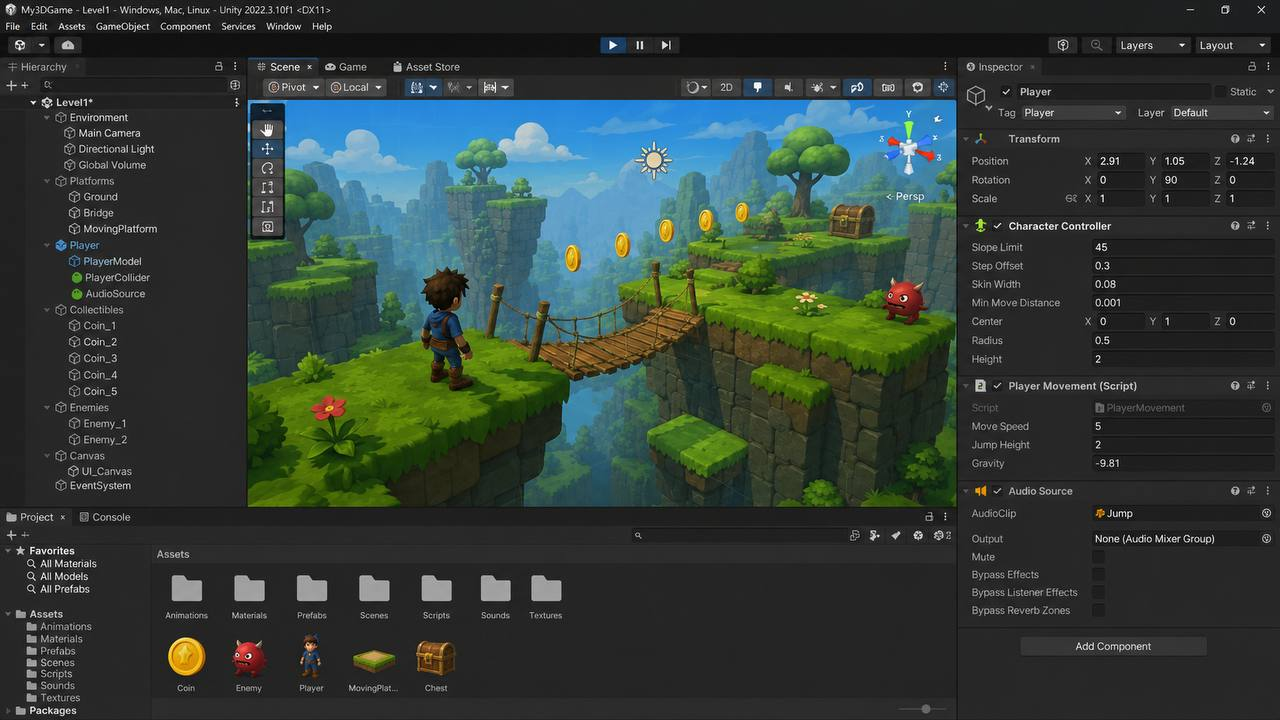This screenshot has height=720, width=1280.
Task: Open the Undo History icon
Action: pos(1063,45)
